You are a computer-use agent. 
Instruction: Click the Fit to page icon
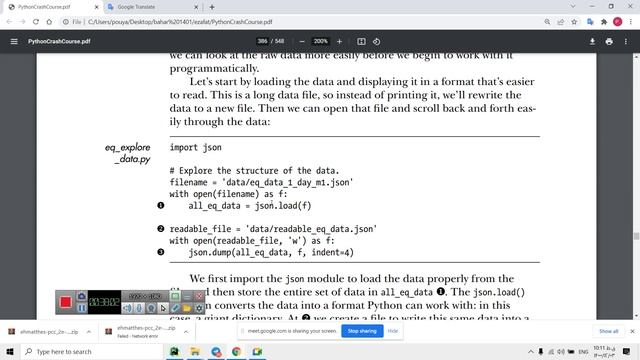(361, 41)
